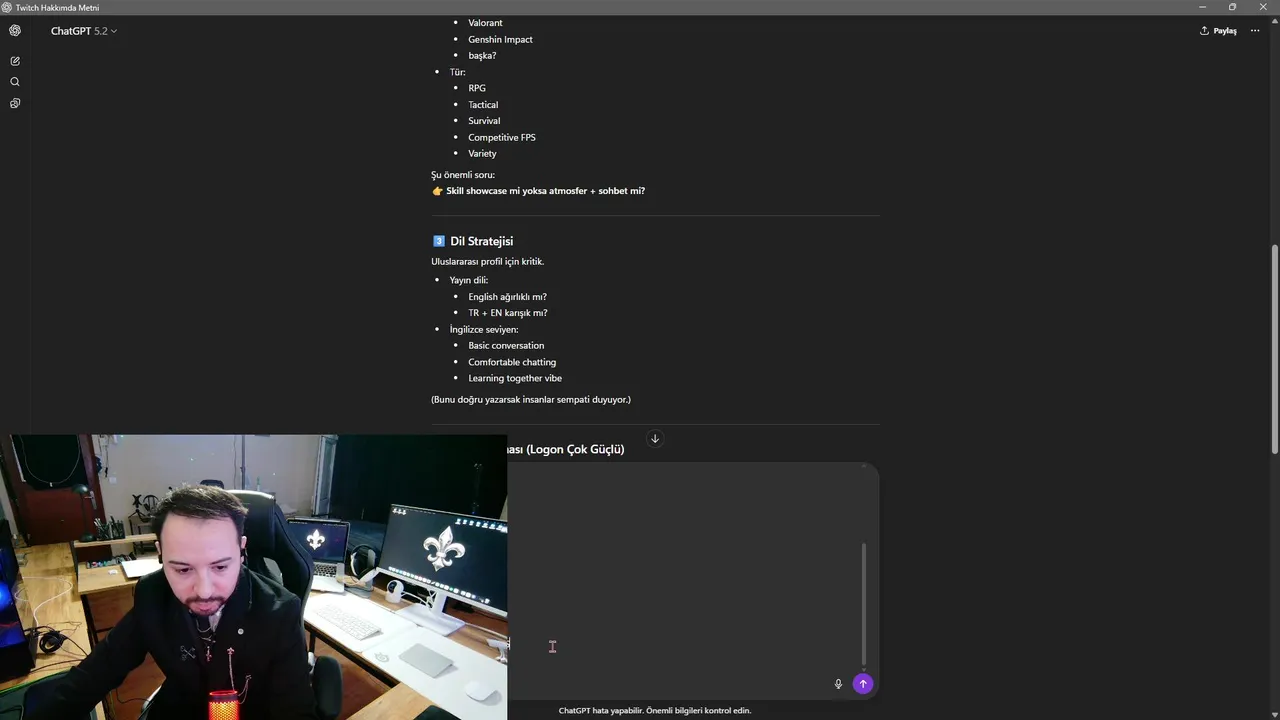The width and height of the screenshot is (1280, 720).
Task: Click the webcam overlay video feed
Action: click(253, 577)
